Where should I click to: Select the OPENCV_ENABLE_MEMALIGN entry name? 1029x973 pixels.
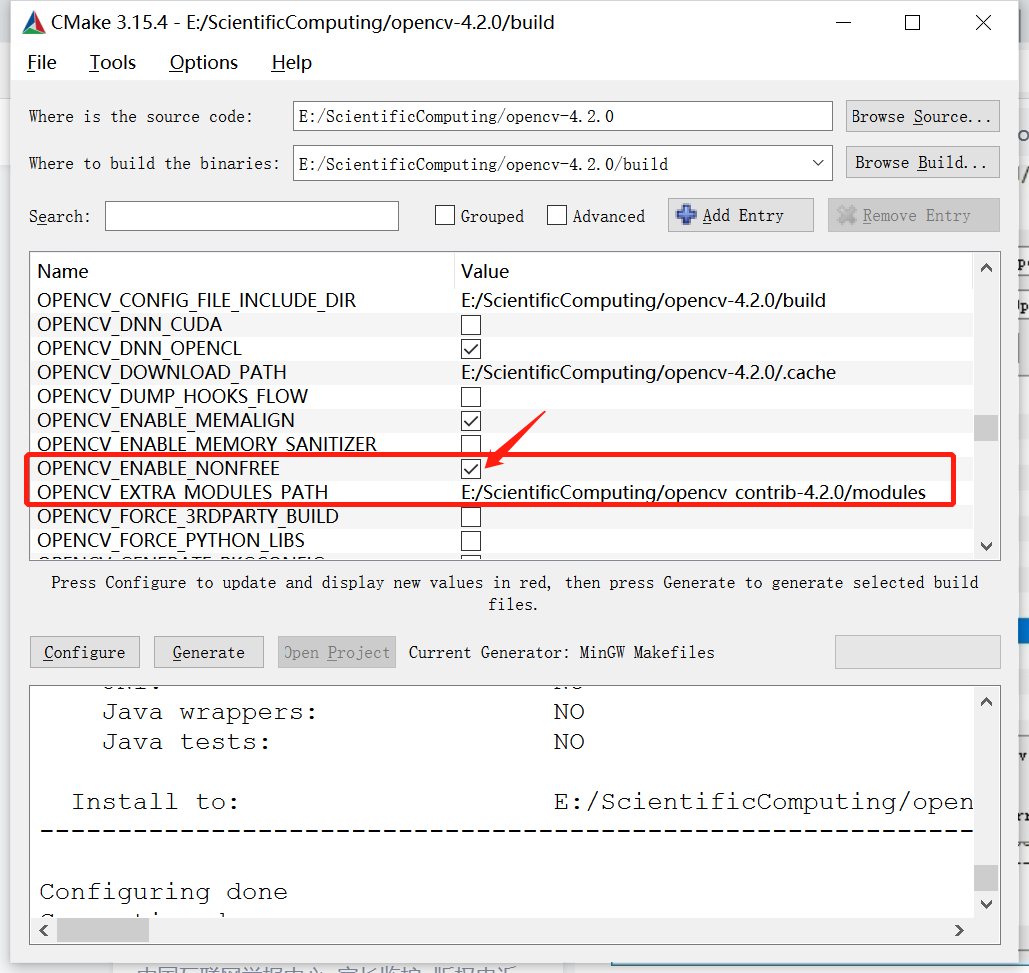165,421
